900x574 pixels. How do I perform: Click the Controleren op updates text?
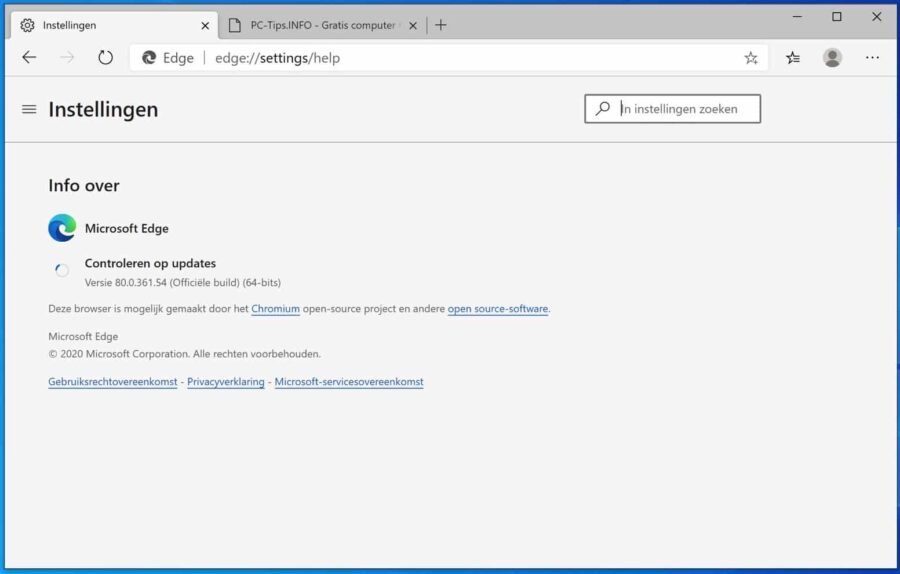tap(150, 263)
